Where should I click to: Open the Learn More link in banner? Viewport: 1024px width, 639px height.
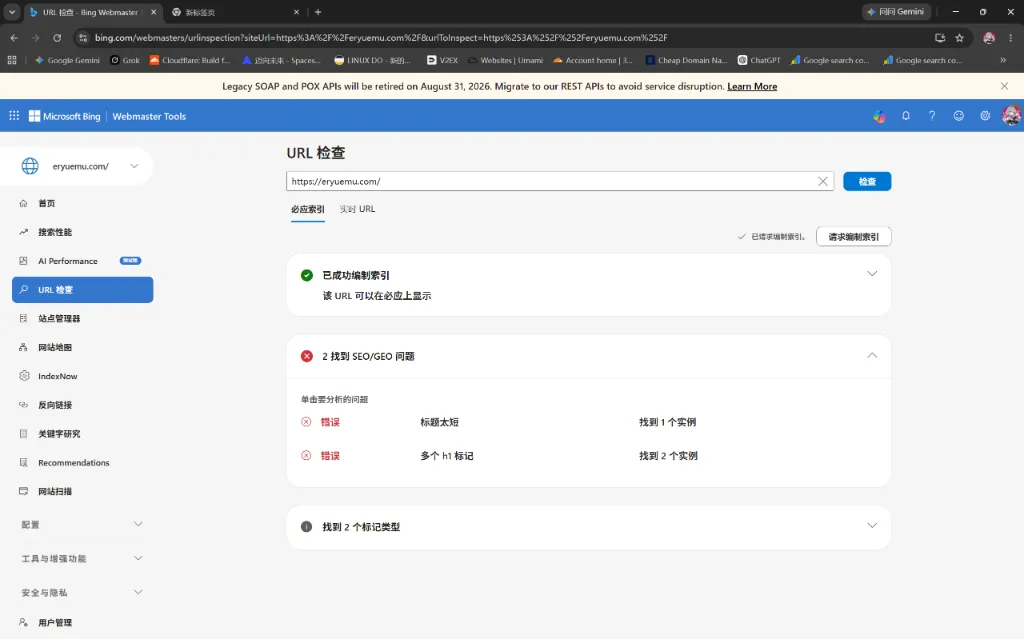(x=752, y=86)
